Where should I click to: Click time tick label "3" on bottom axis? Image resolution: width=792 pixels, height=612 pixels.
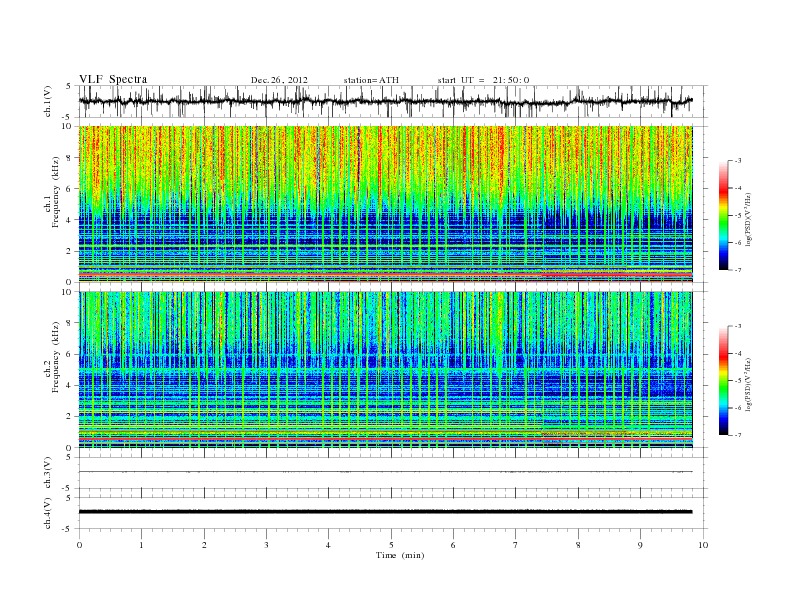point(266,545)
